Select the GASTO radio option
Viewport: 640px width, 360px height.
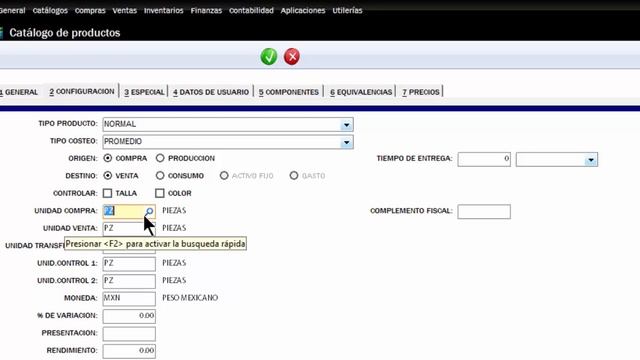294,176
